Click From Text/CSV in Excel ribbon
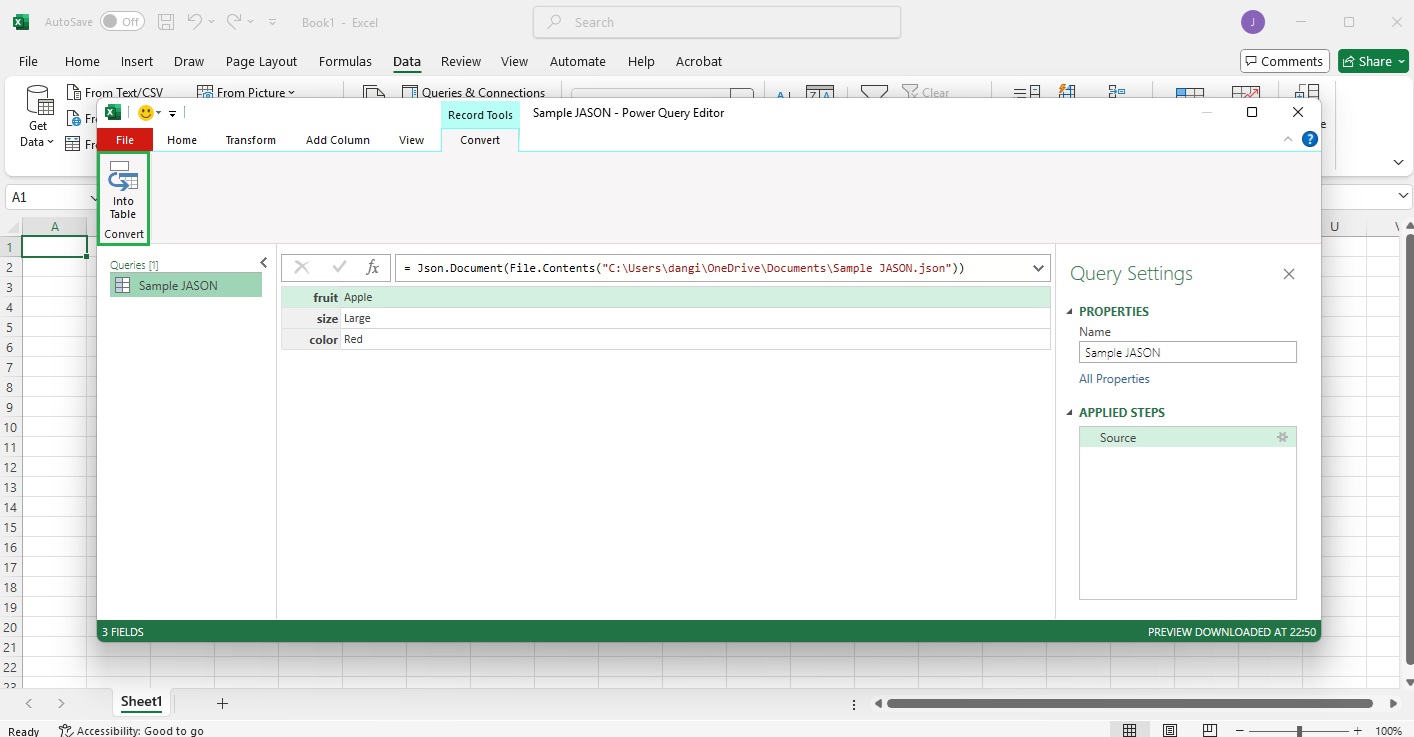 coord(115,92)
